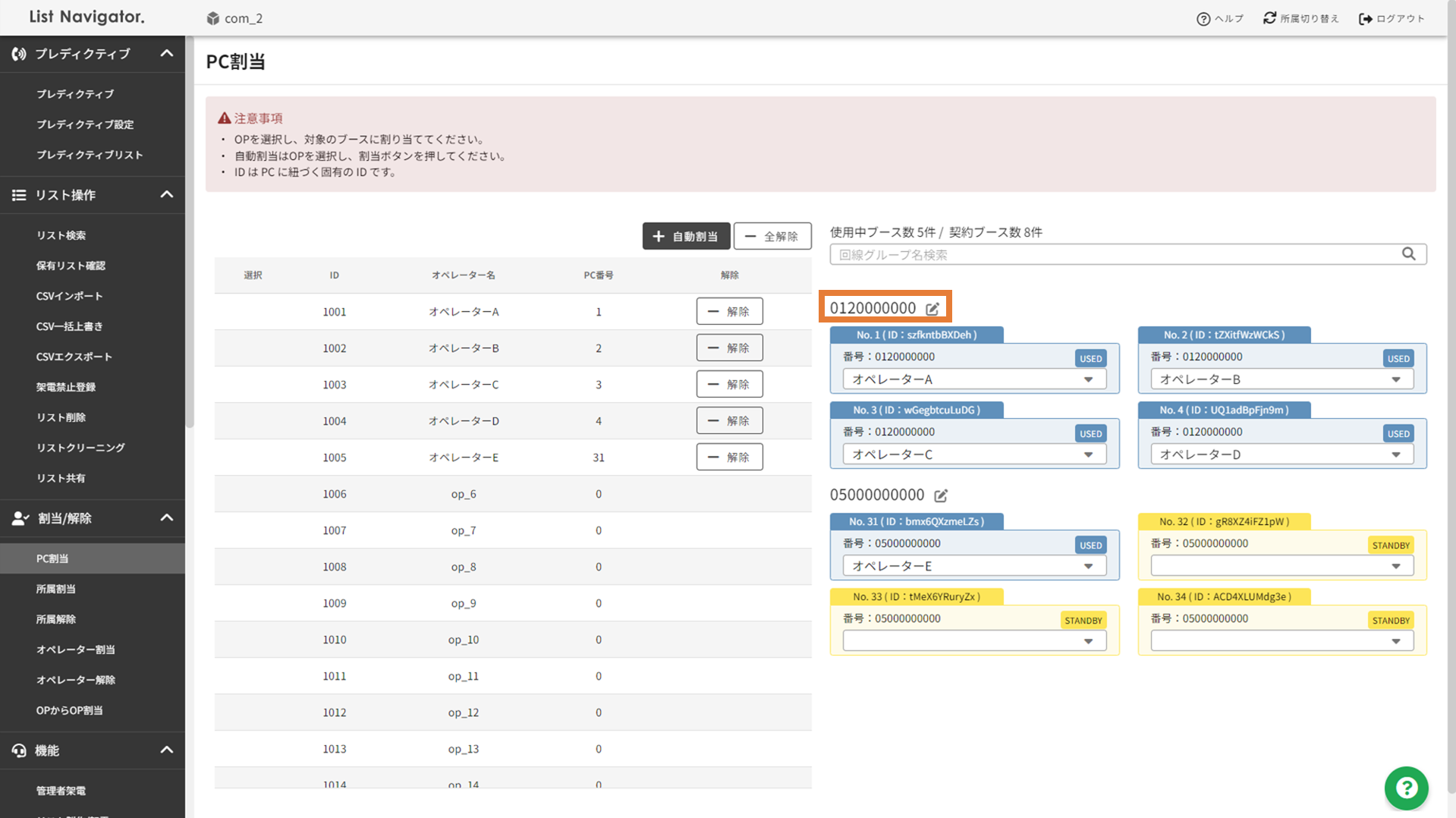The height and width of the screenshot is (818, 1456).
Task: Open empty operator dropdown of booth No. 33
Action: point(974,641)
